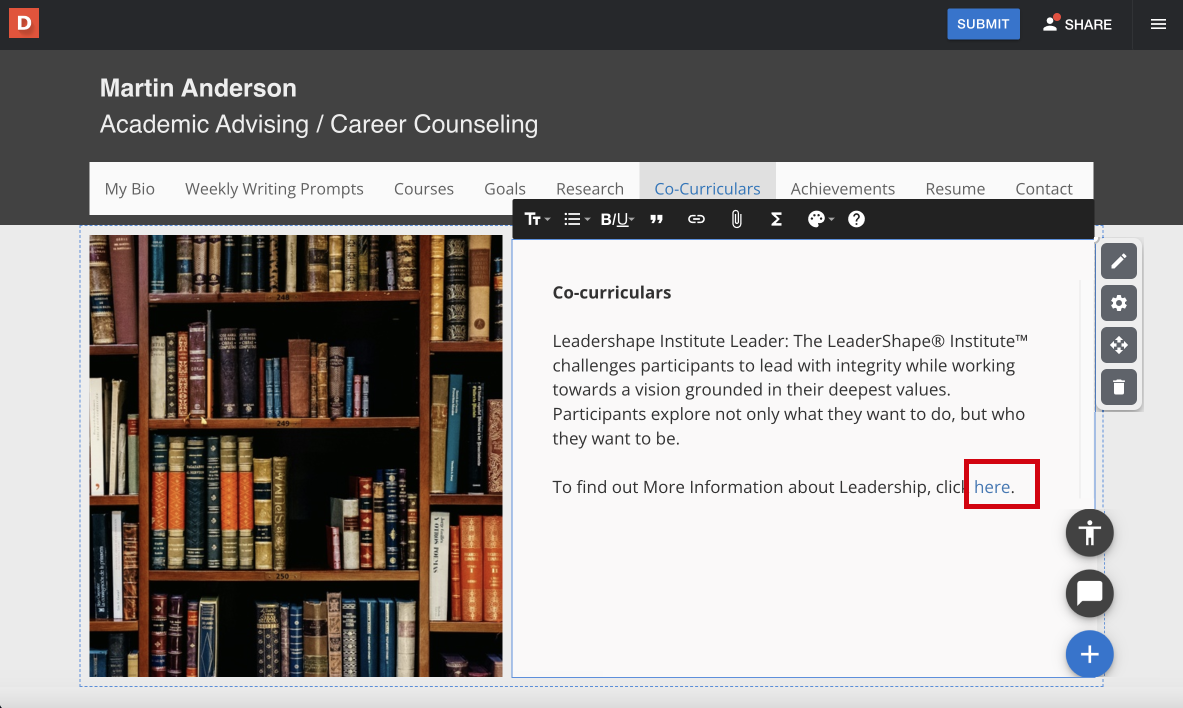This screenshot has width=1183, height=708.
Task: Click the pencil edit module button
Action: pos(1118,261)
